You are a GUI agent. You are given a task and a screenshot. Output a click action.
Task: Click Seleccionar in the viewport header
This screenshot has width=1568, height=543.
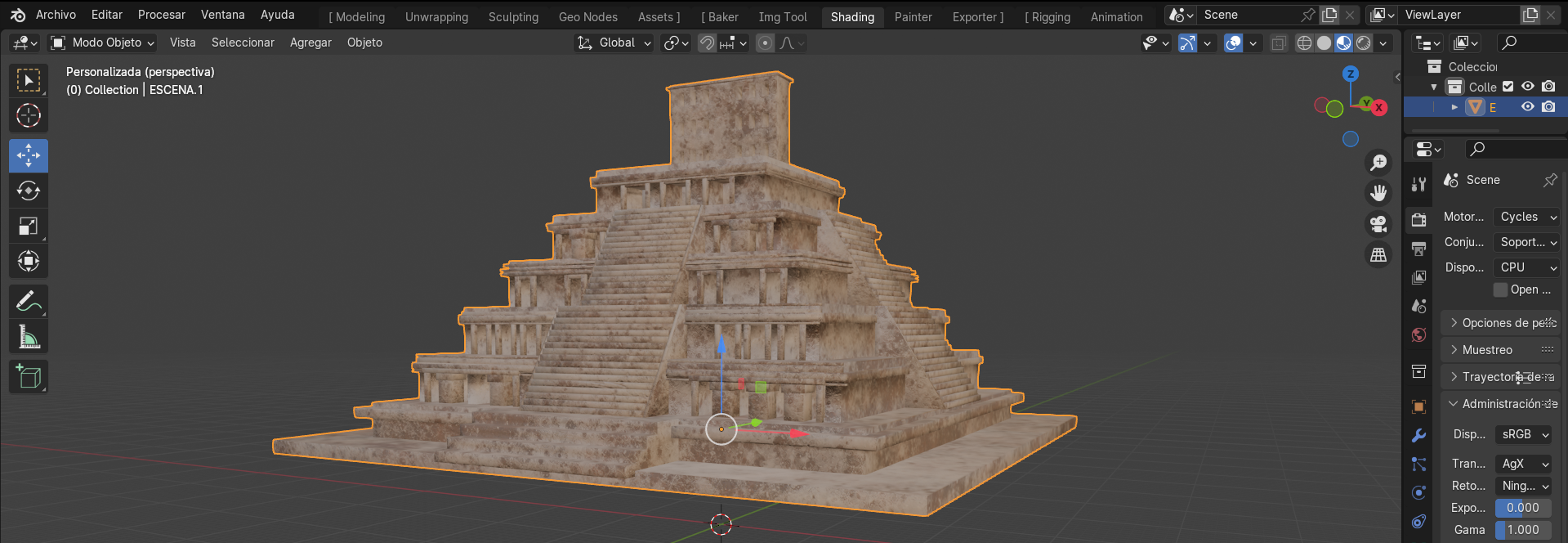pyautogui.click(x=243, y=43)
